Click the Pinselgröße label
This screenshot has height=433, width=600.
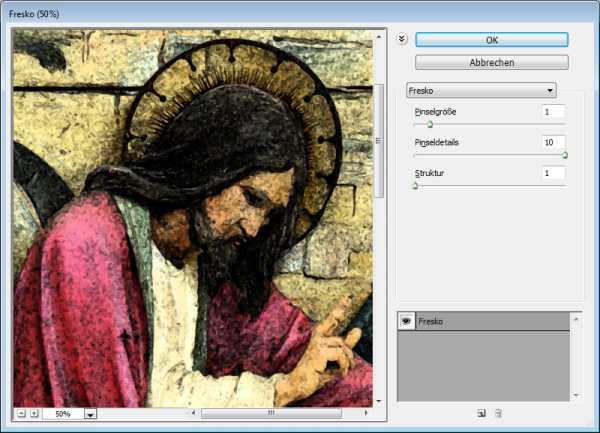point(435,112)
